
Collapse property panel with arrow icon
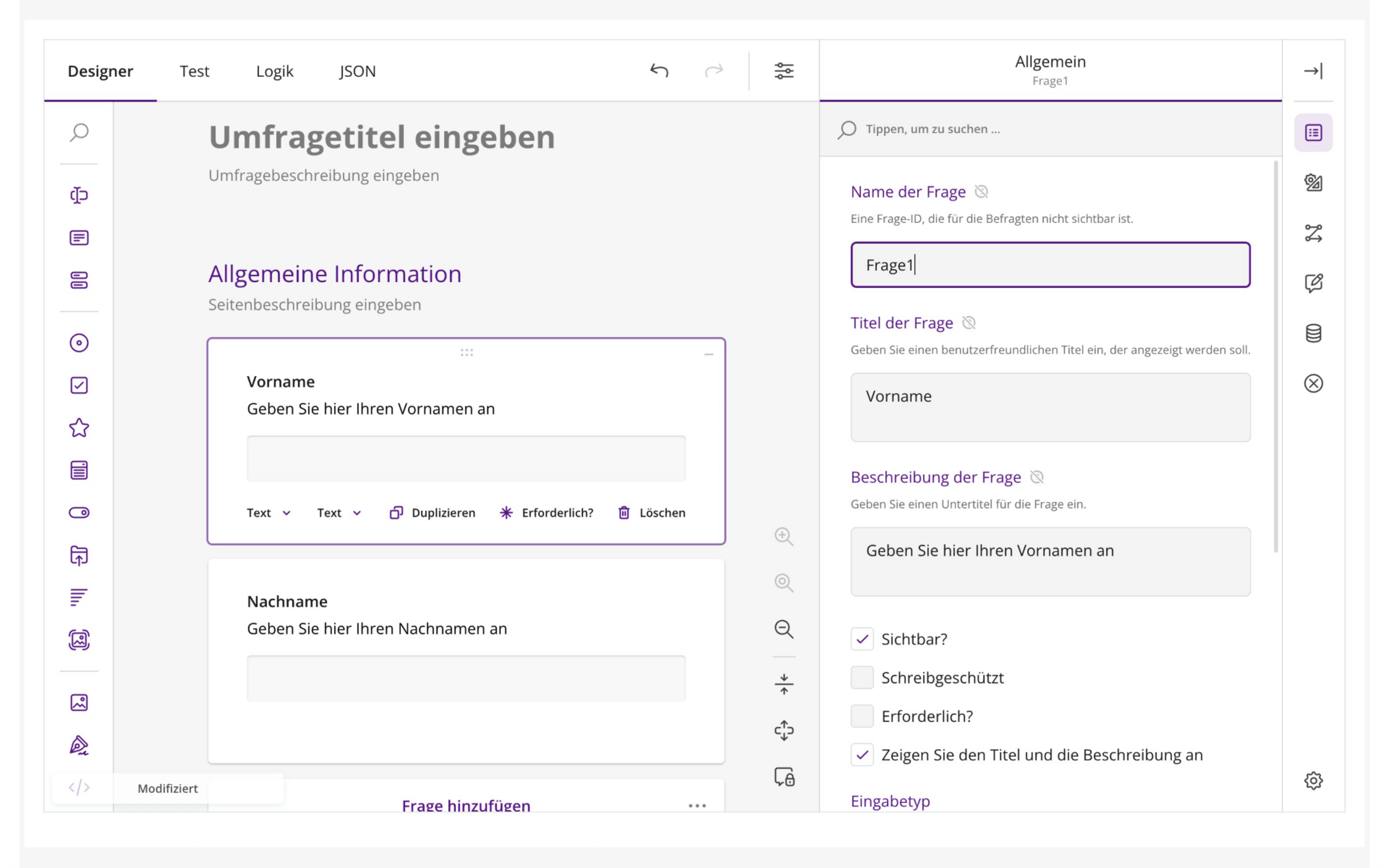pyautogui.click(x=1313, y=71)
